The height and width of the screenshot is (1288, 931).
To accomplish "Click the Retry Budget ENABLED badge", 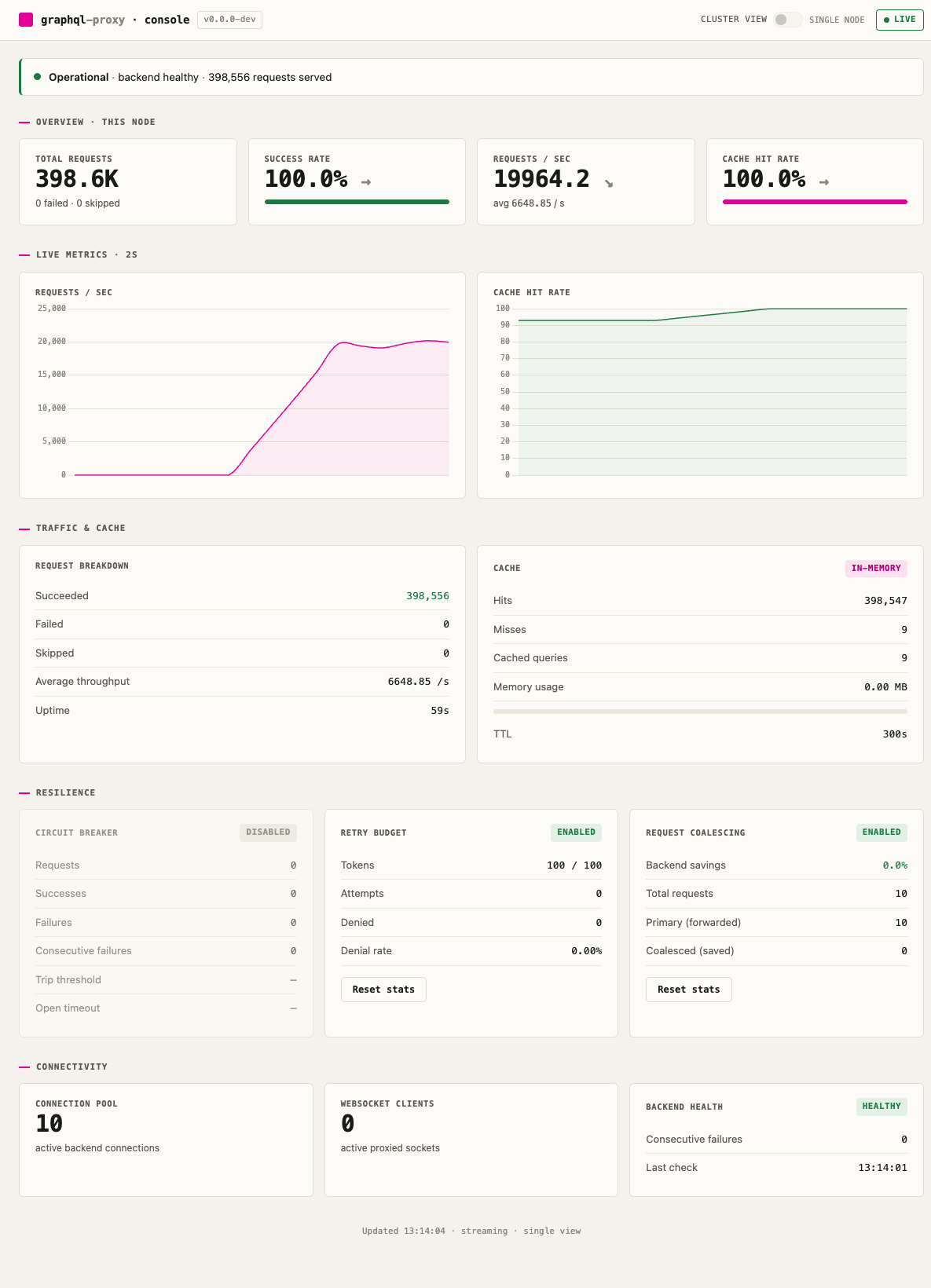I will 576,832.
